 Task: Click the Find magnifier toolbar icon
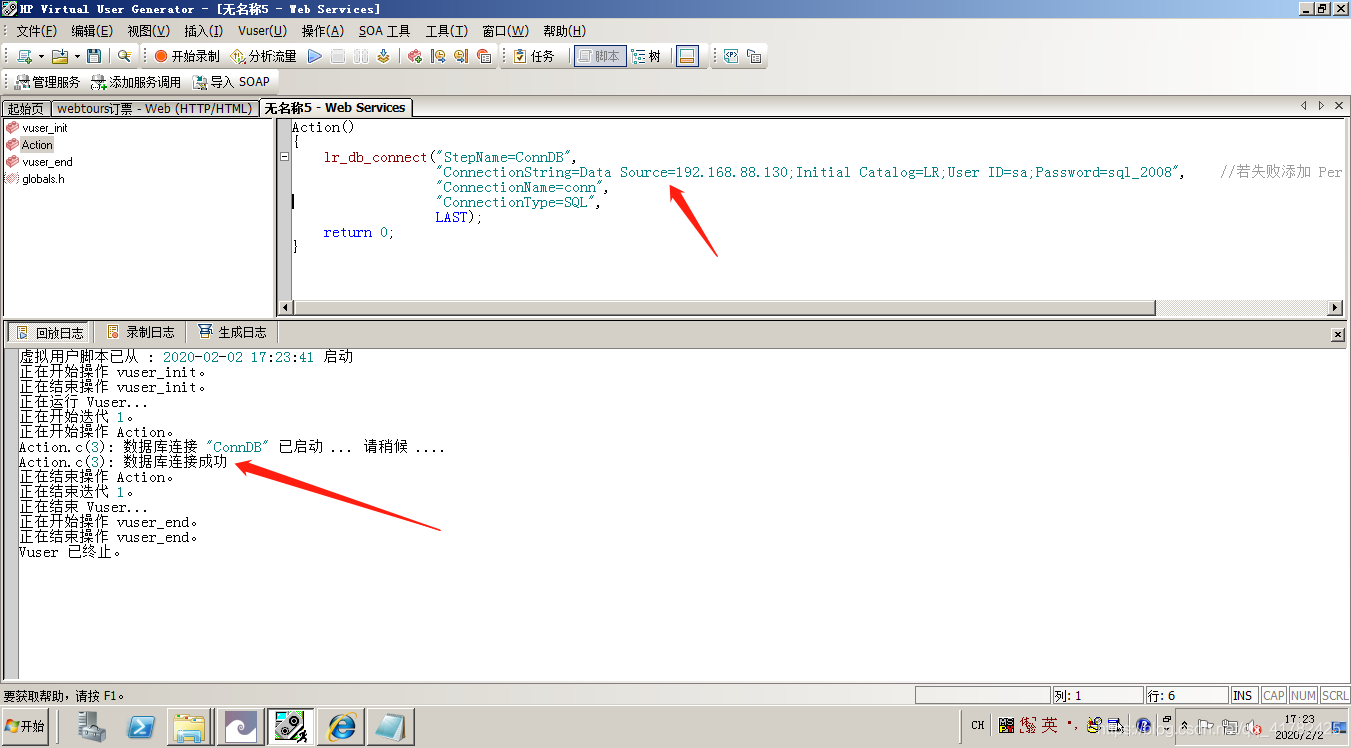(x=124, y=56)
